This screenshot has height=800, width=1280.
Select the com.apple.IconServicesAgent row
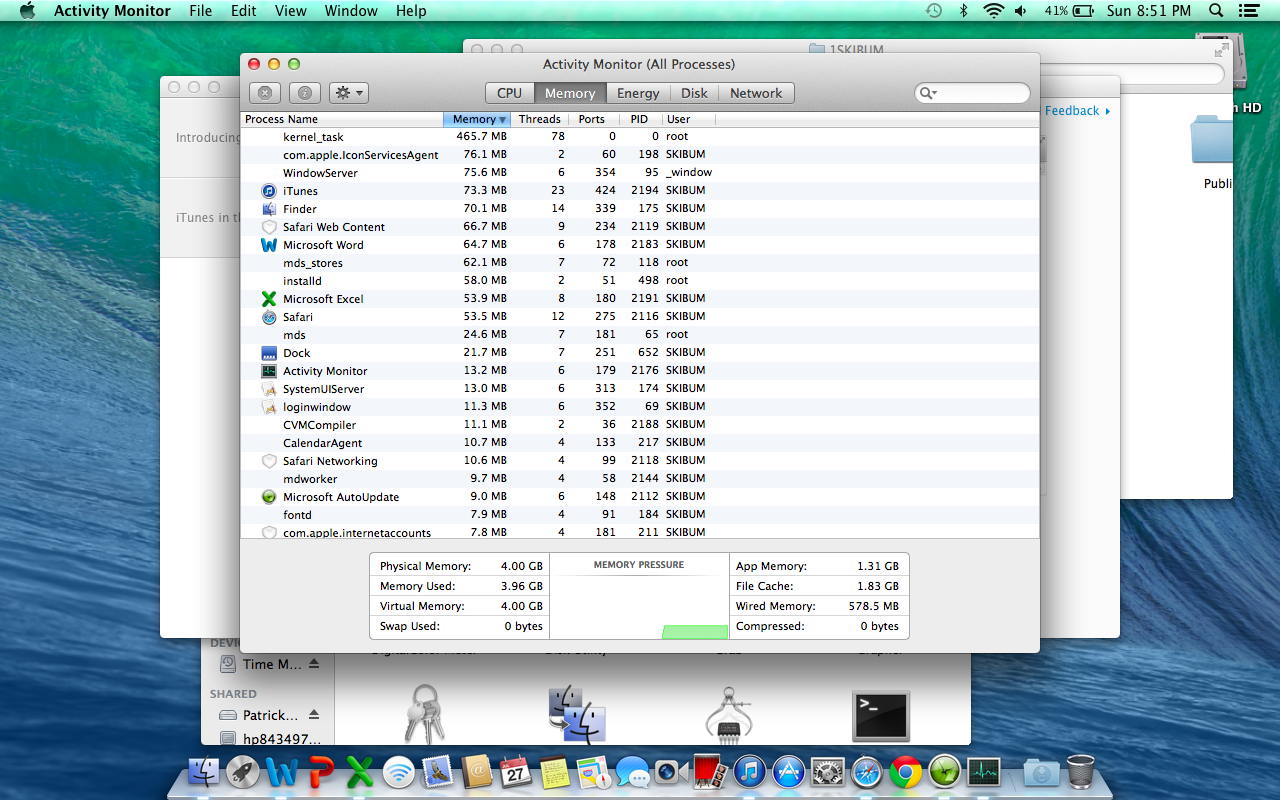(640, 155)
